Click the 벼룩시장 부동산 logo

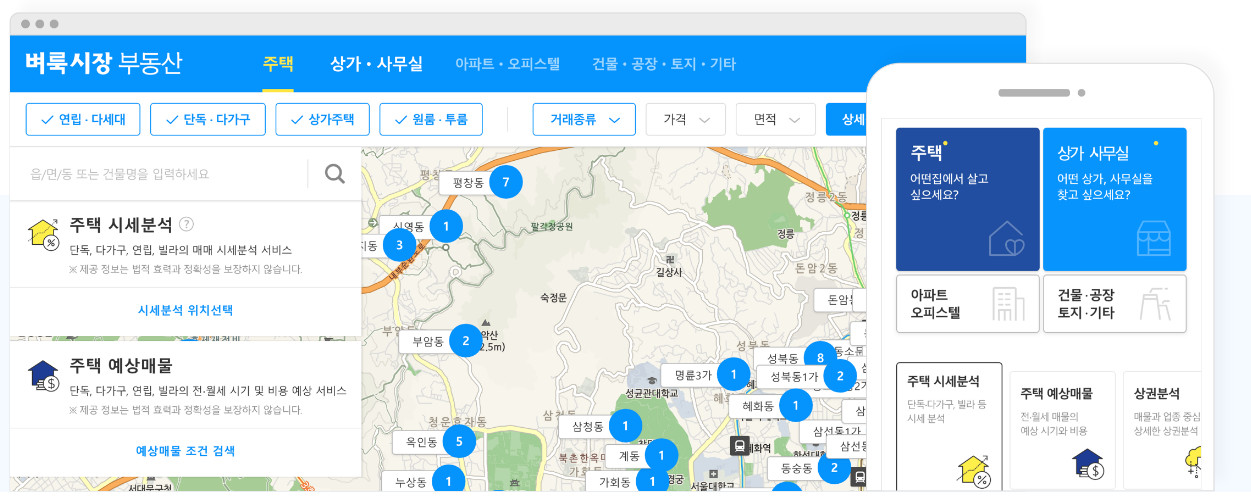point(104,62)
